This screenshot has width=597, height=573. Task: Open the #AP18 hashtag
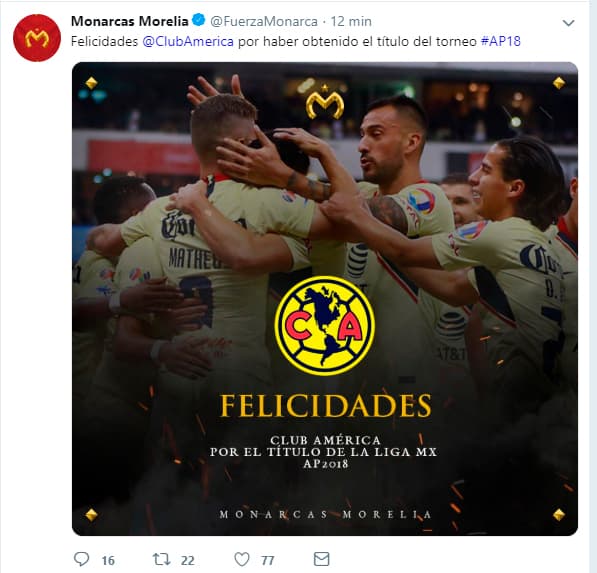(500, 41)
